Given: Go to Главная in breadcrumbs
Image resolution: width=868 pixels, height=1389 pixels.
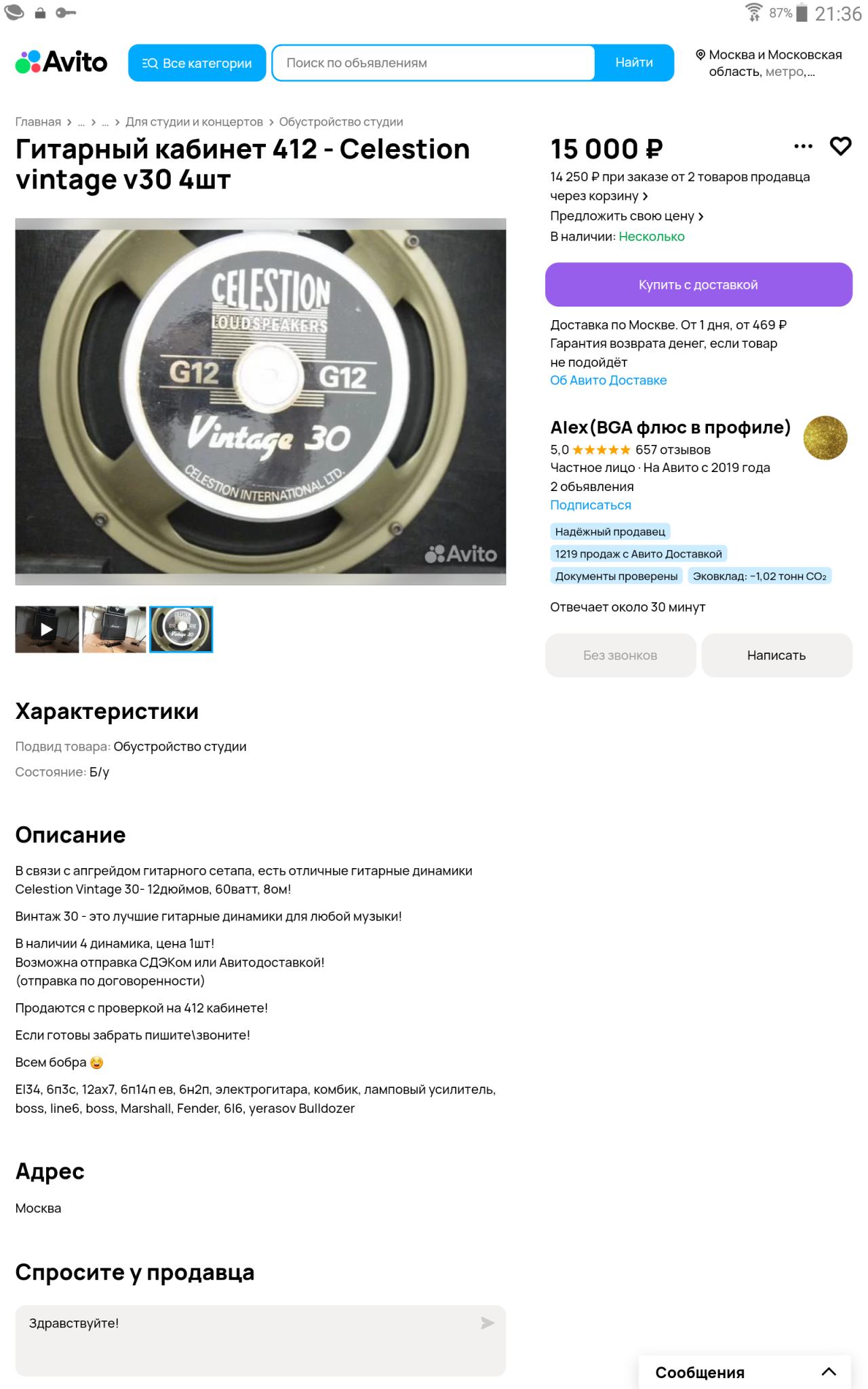Looking at the screenshot, I should (38, 122).
